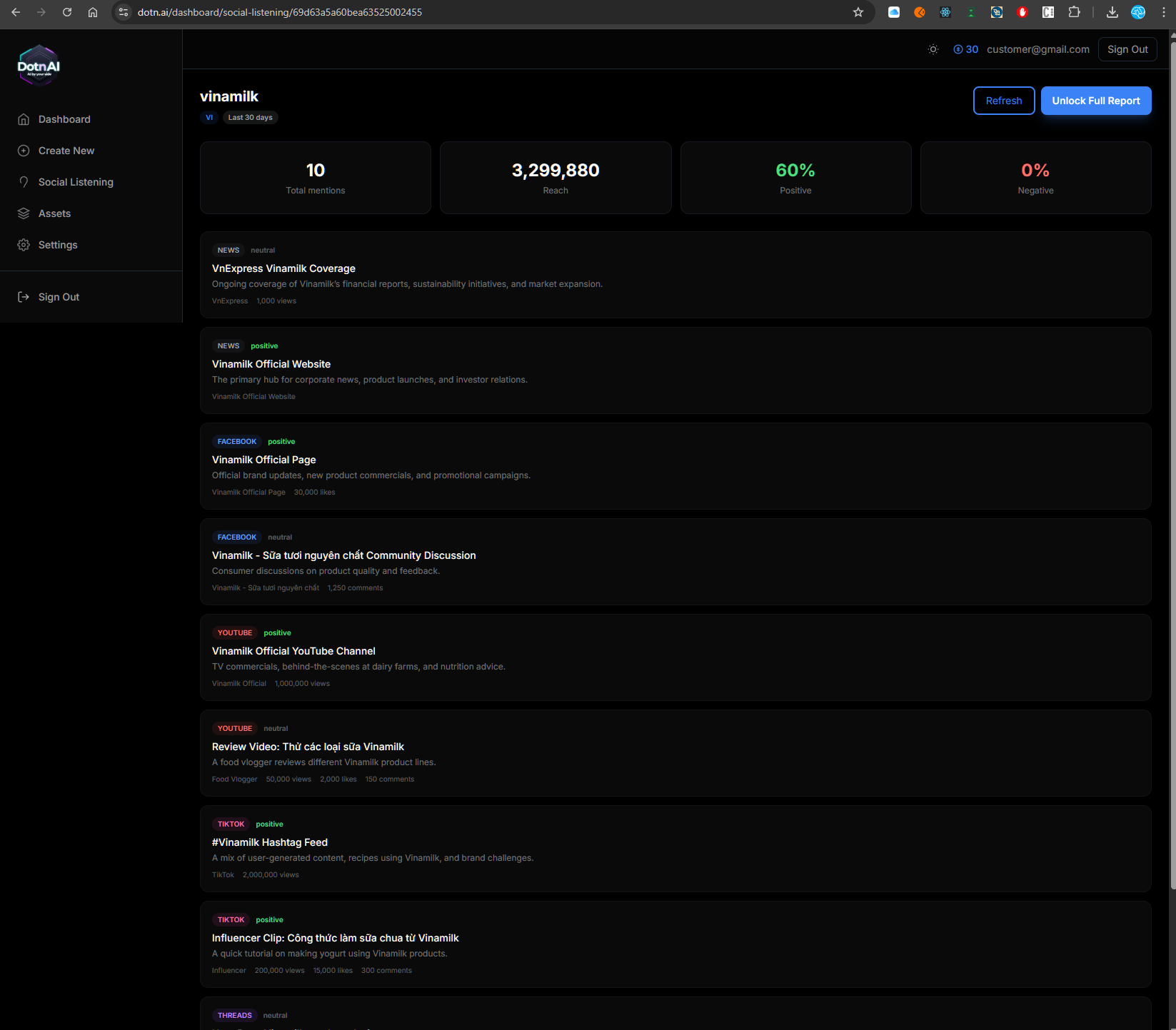1176x1030 pixels.
Task: Bookmark this page with the star icon
Action: pyautogui.click(x=858, y=12)
